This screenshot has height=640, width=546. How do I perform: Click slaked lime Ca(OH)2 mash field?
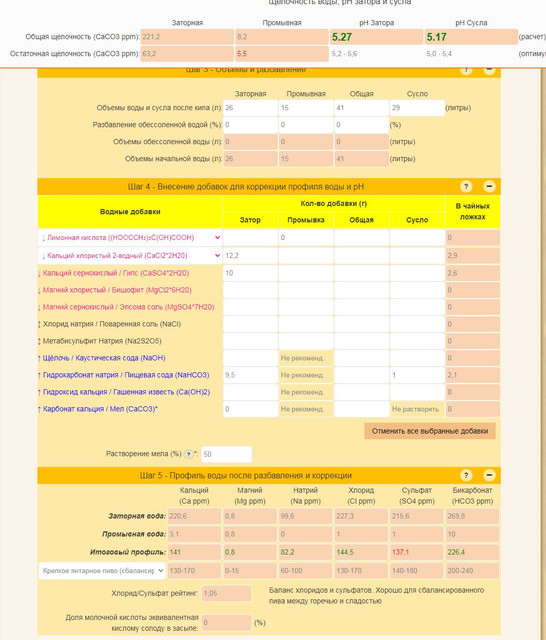[x=250, y=392]
